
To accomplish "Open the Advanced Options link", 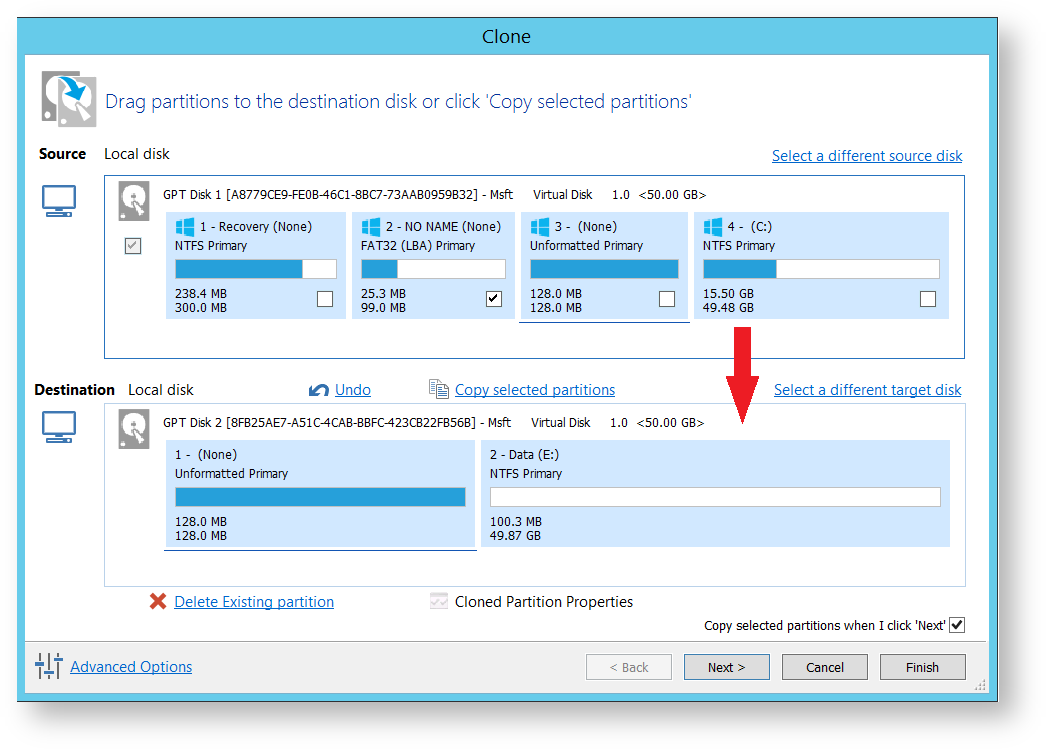I will coord(131,667).
